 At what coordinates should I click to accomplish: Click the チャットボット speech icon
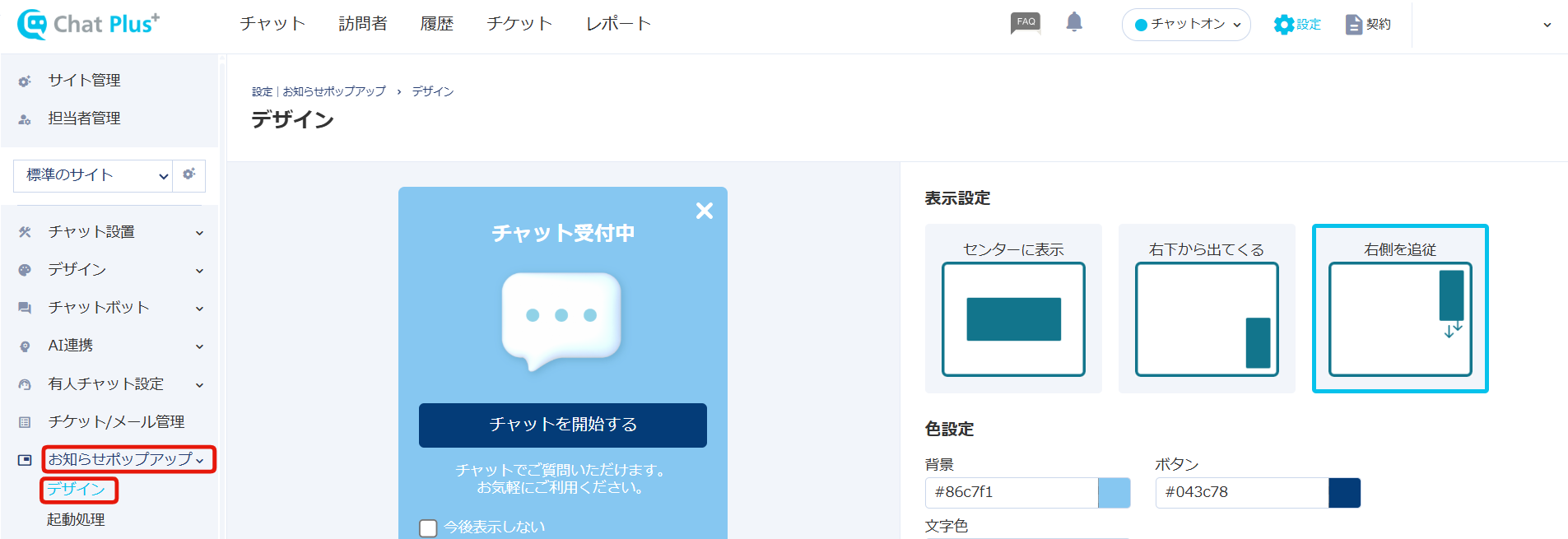25,308
